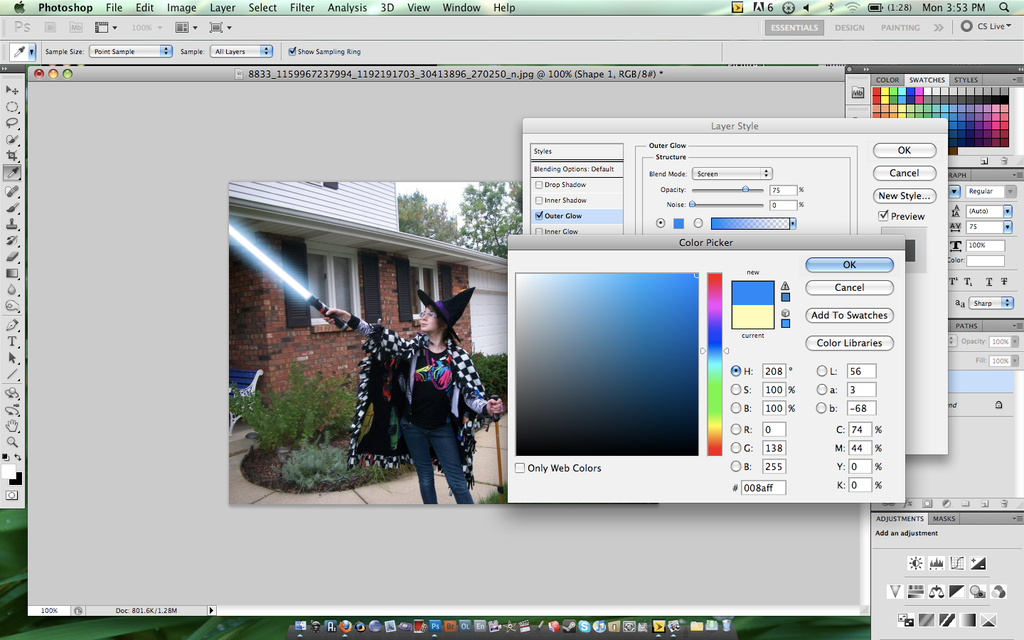Screen dimensions: 1024x640
Task: Check the Drop Shadow style option
Action: pyautogui.click(x=540, y=185)
